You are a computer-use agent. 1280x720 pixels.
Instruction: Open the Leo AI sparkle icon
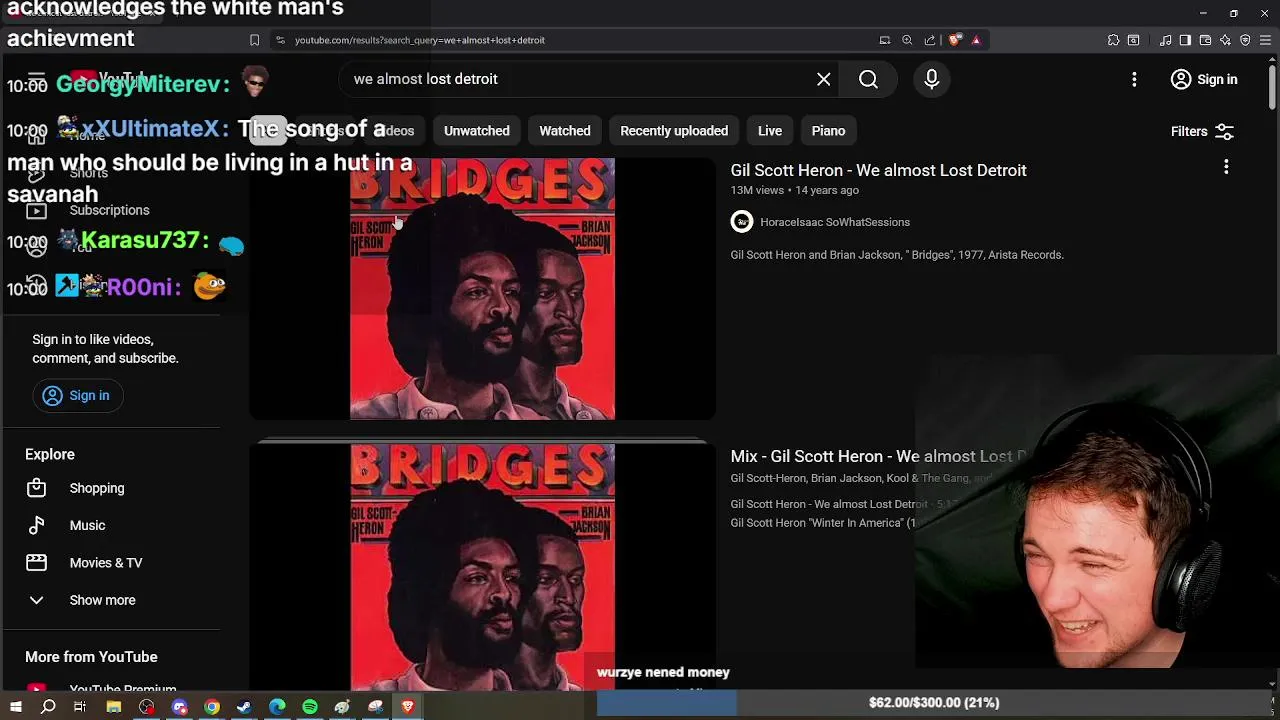(1225, 40)
